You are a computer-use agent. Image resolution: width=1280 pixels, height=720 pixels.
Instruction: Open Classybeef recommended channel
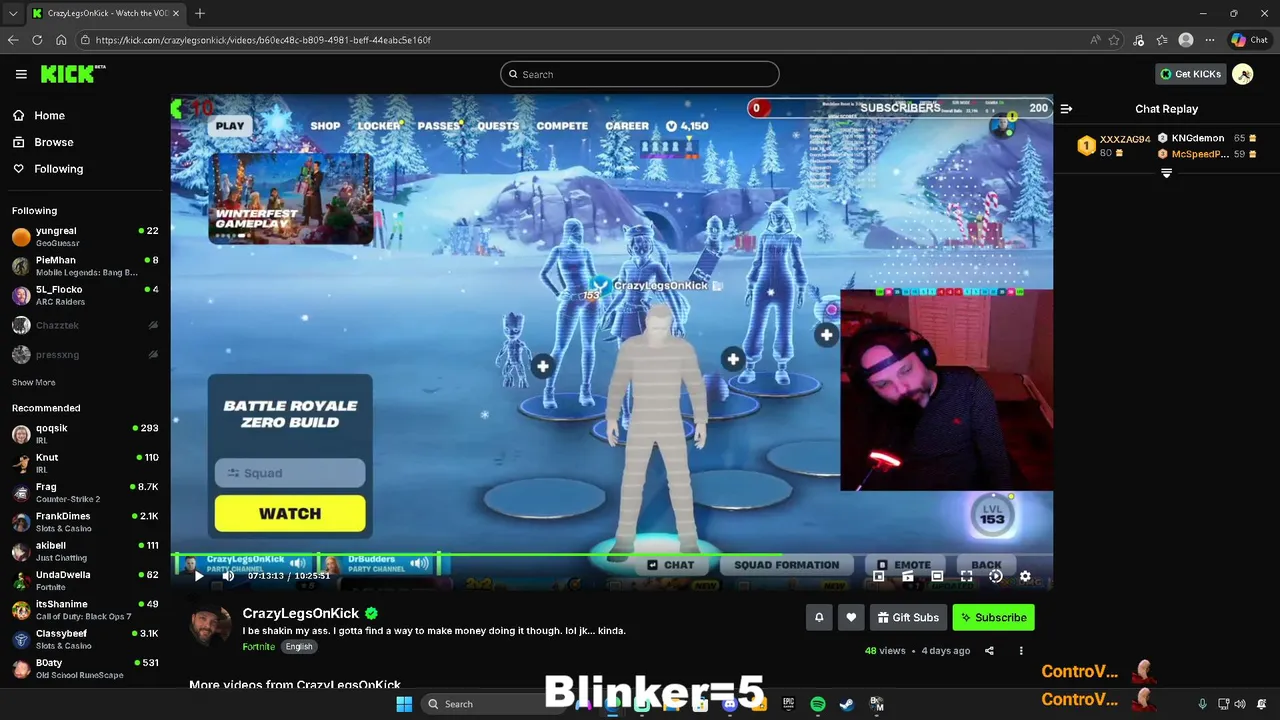pyautogui.click(x=85, y=639)
